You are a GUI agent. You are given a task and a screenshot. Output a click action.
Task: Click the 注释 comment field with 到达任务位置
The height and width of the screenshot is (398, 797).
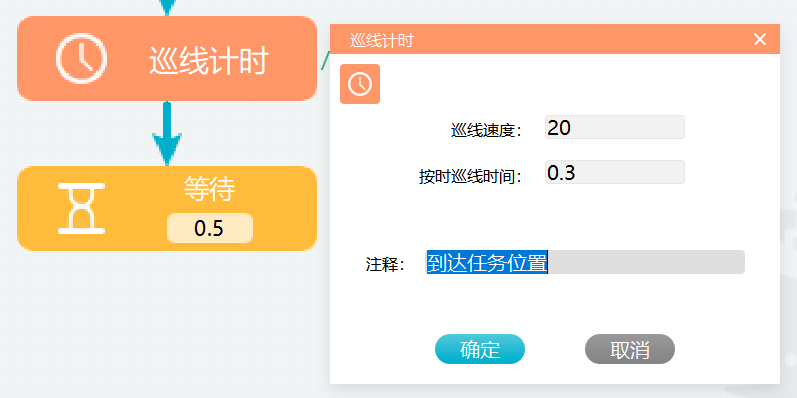(x=585, y=262)
